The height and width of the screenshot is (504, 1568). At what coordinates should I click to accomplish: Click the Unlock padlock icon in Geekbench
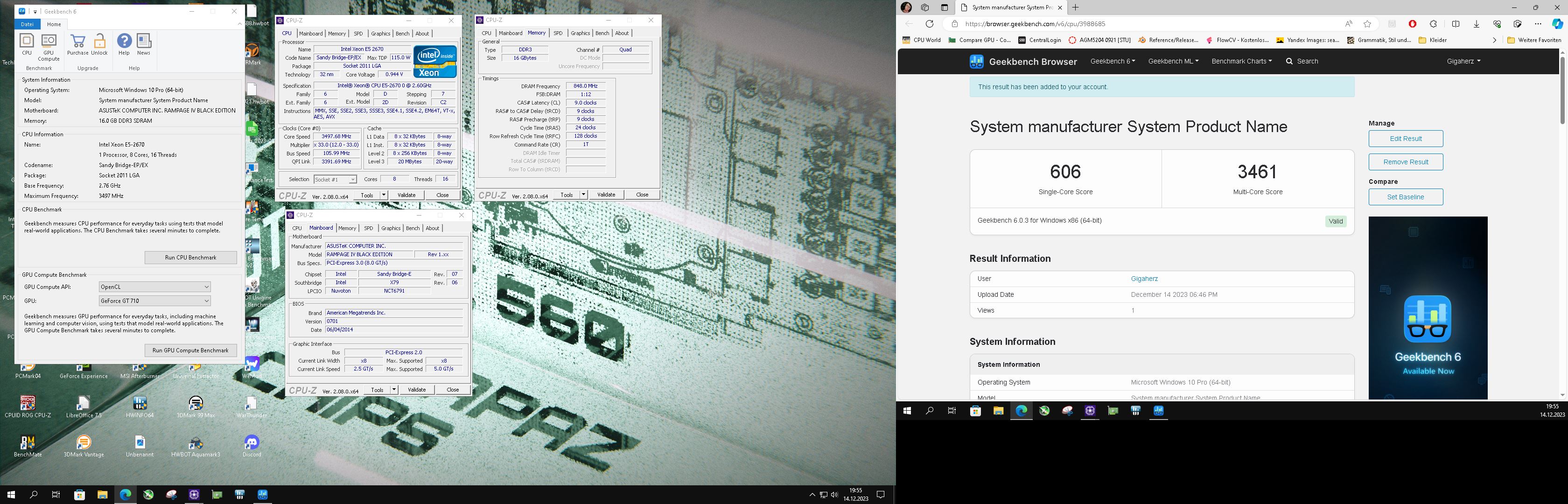click(99, 45)
